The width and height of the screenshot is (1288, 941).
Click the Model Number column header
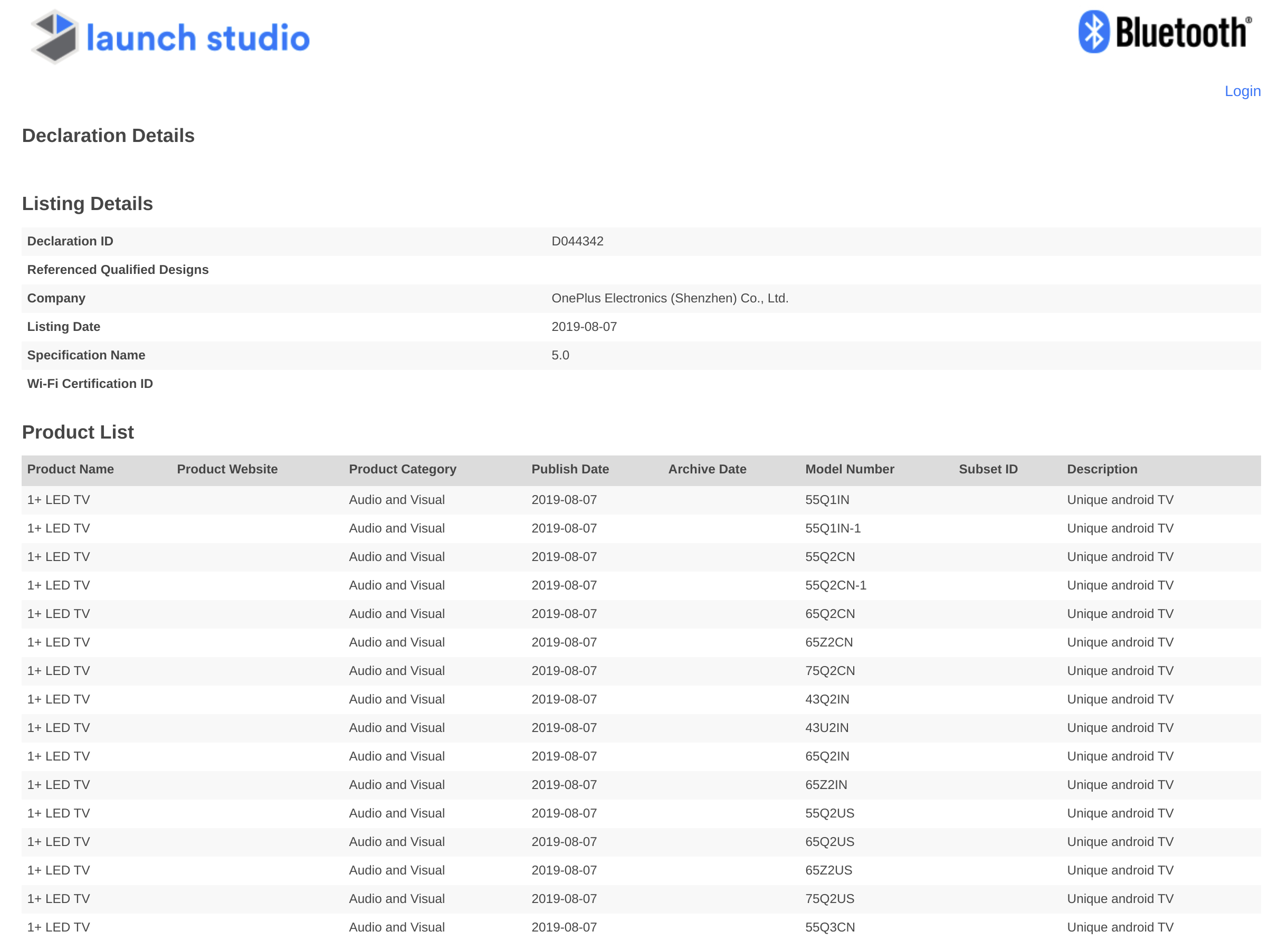tap(850, 469)
